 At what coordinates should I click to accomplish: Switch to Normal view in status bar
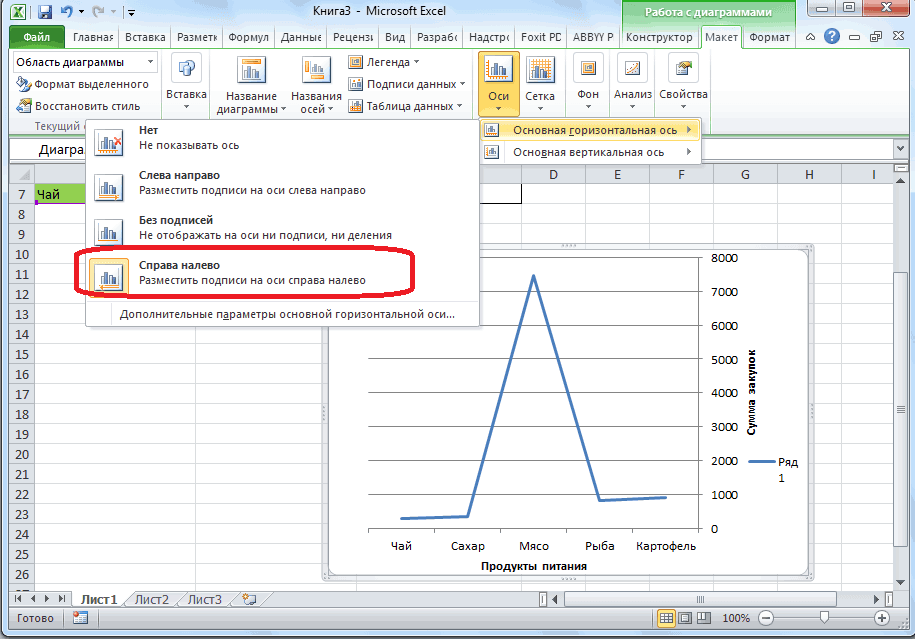(x=667, y=618)
